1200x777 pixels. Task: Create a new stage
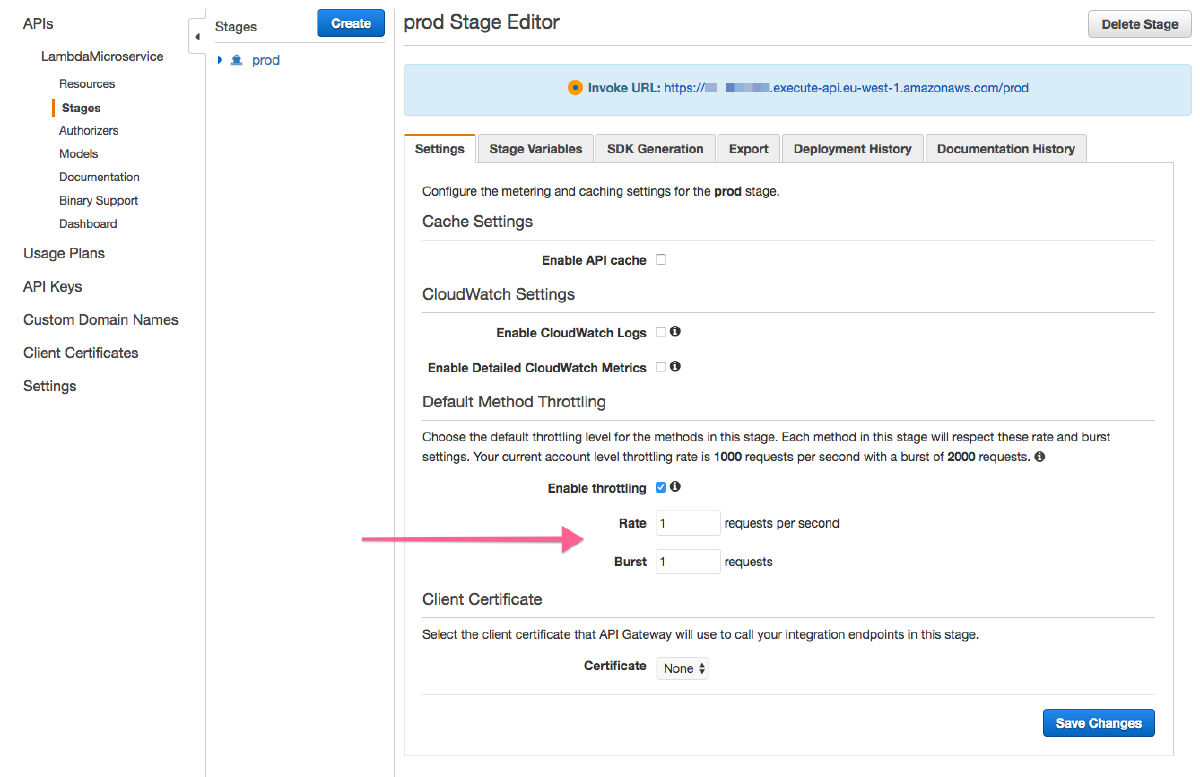(350, 22)
